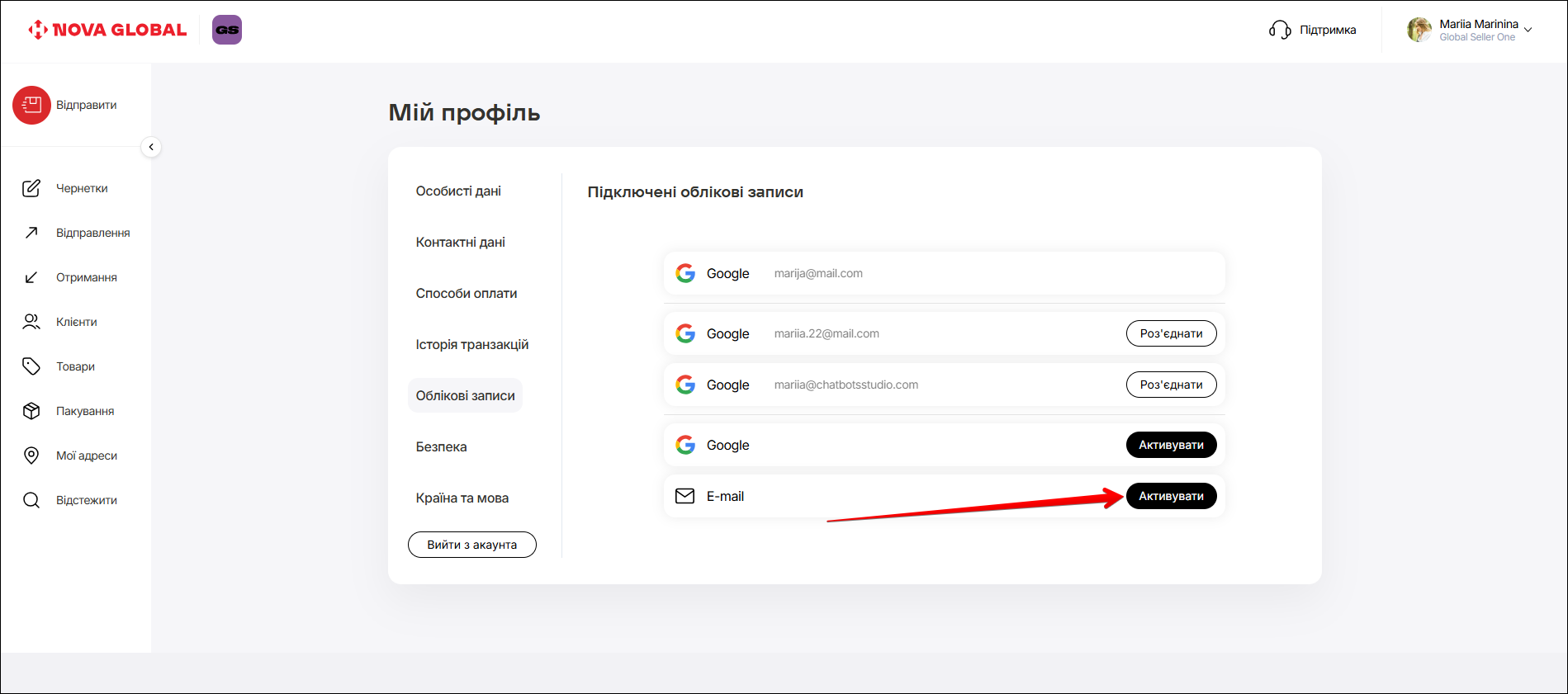
Task: Click the Products tag icon
Action: [31, 366]
